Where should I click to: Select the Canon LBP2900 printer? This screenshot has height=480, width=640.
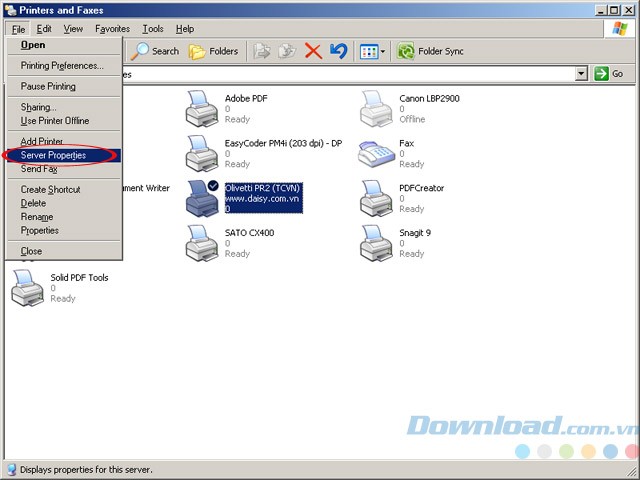(x=376, y=108)
